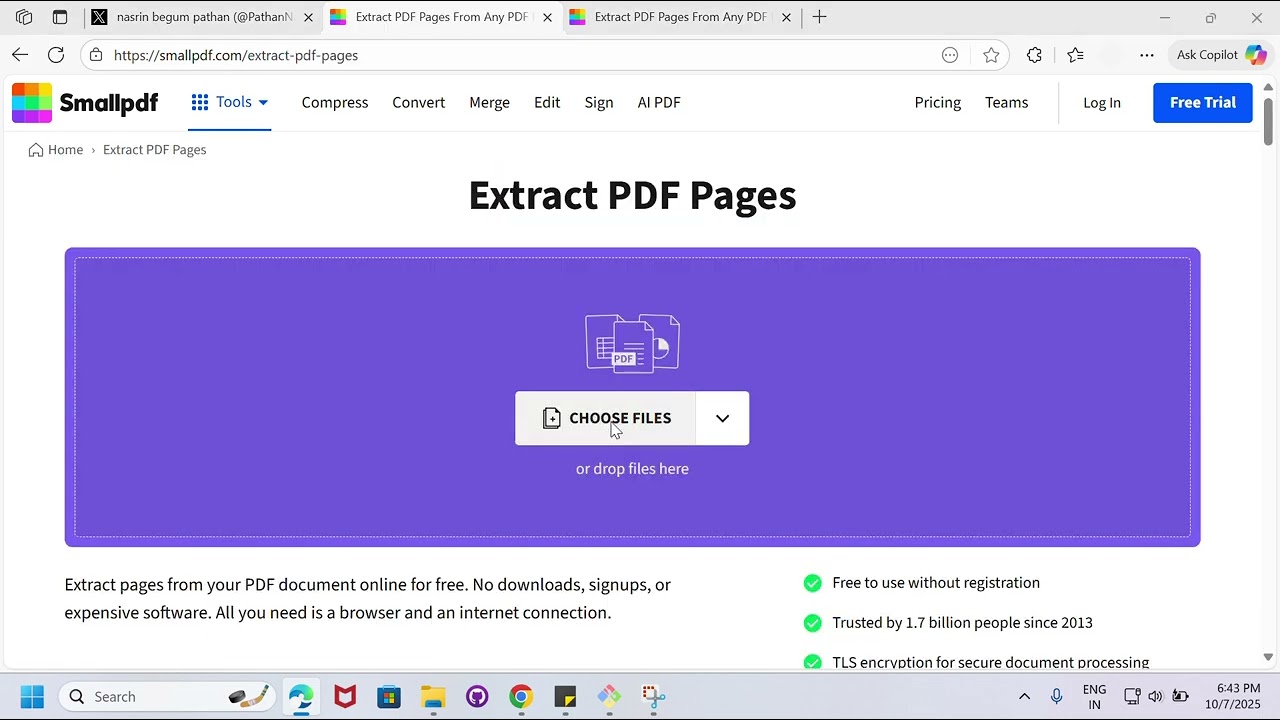1280x720 pixels.
Task: Show hidden system tray icons
Action: (x=1024, y=696)
